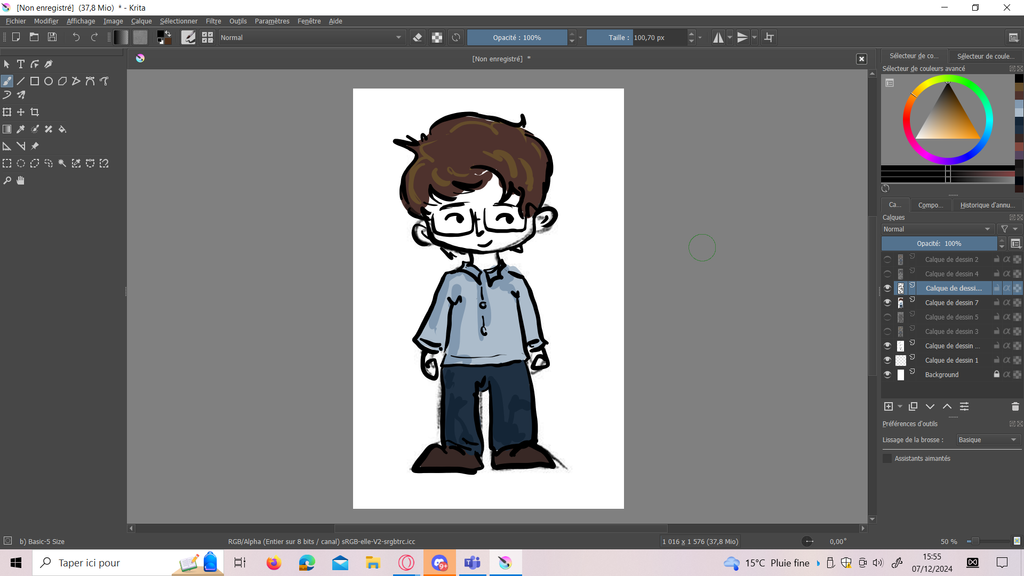Image resolution: width=1024 pixels, height=576 pixels.
Task: Open the Lissage de la brosse dropdown
Action: click(x=986, y=440)
